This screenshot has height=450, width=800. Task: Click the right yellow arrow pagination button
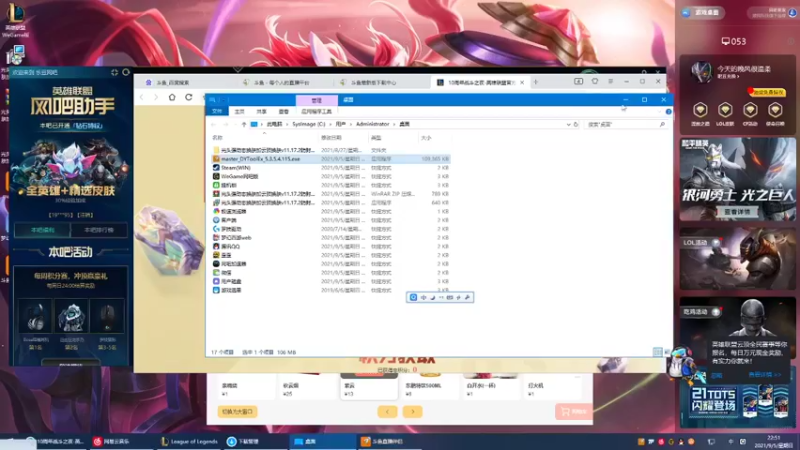click(413, 412)
